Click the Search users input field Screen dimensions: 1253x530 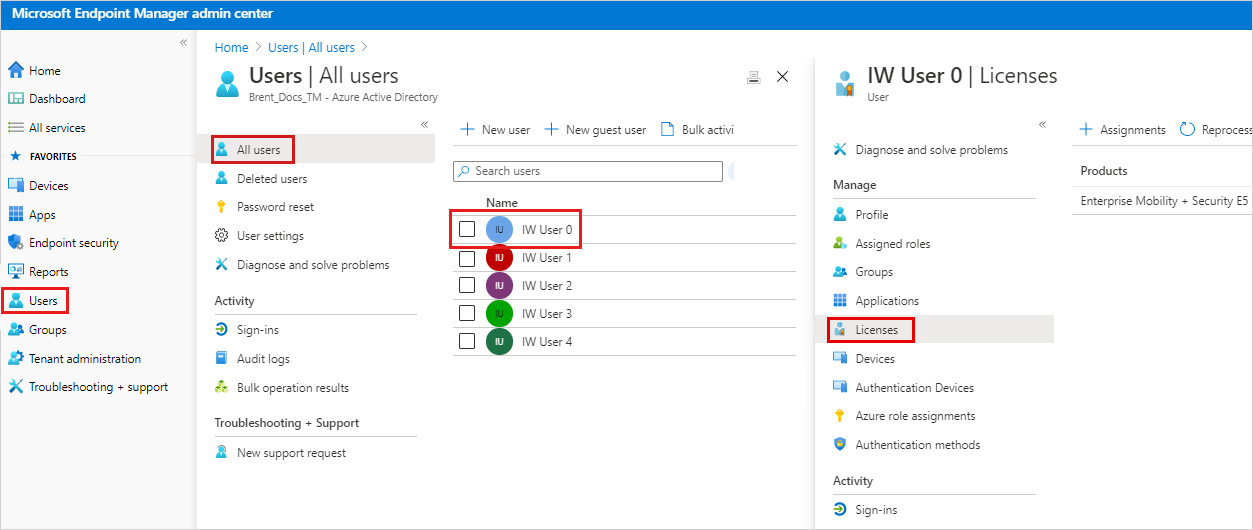point(588,171)
